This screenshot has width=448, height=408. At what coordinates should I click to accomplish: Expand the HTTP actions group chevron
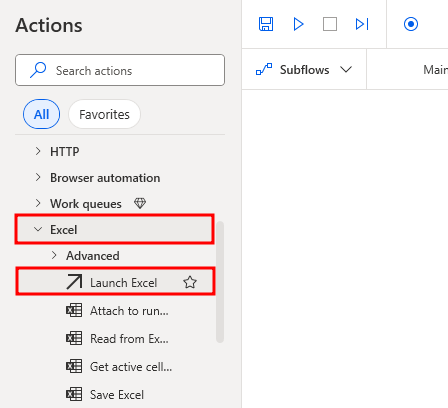point(38,151)
